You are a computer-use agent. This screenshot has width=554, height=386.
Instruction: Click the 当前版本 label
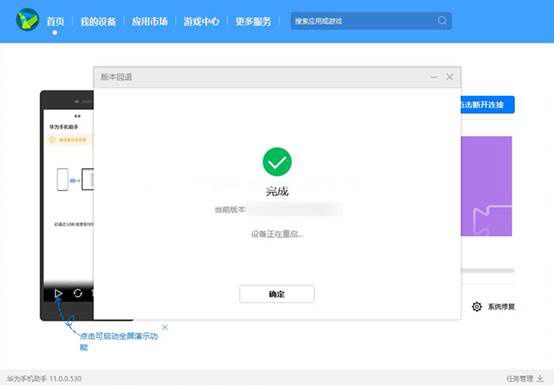[230, 210]
